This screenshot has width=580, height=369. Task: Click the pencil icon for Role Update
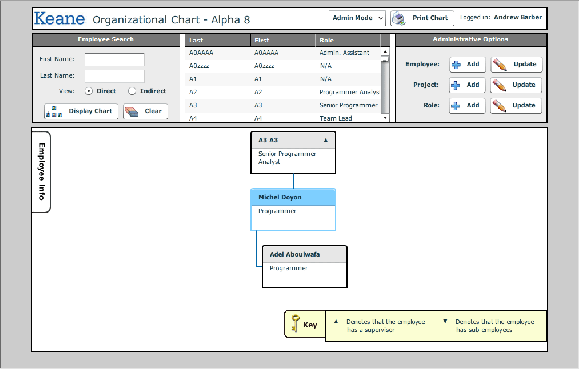tap(500, 106)
